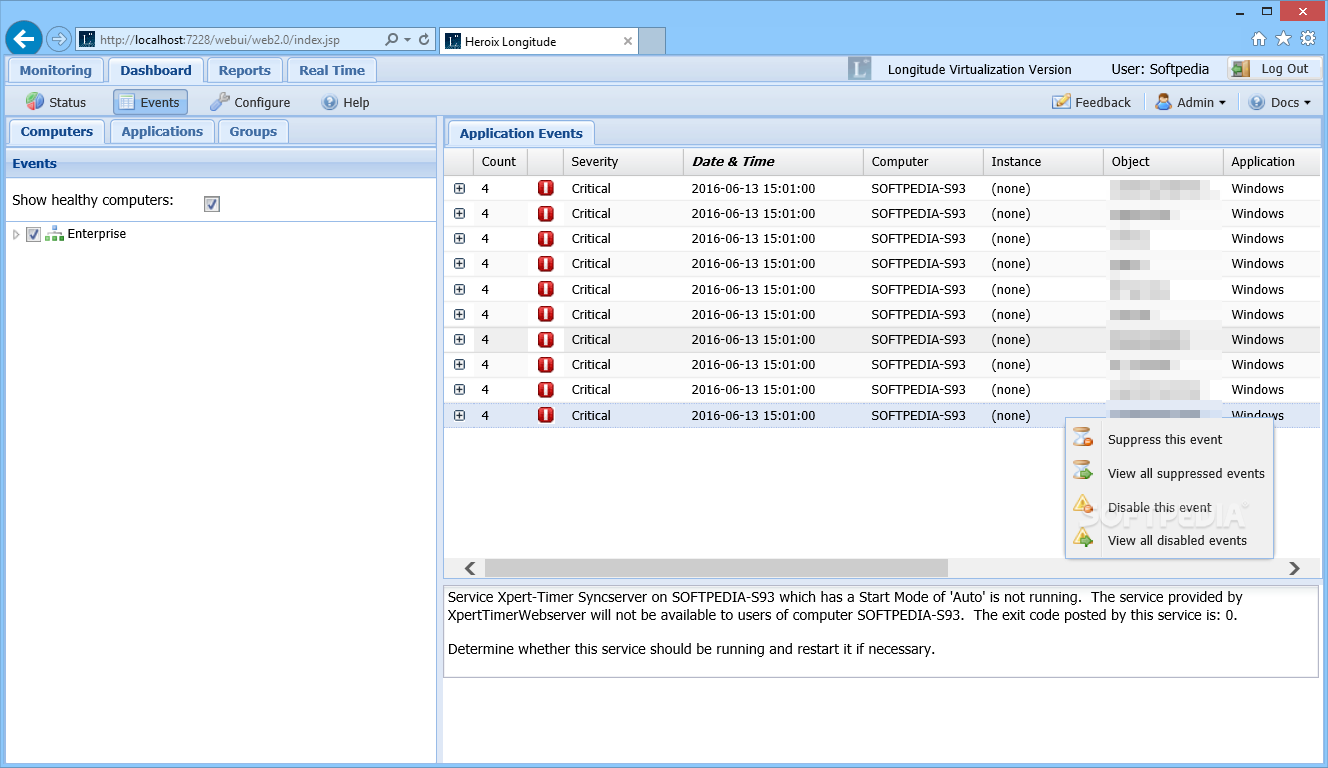Screen dimensions: 1328x768
Task: Sort by the Count column header
Action: tap(500, 162)
